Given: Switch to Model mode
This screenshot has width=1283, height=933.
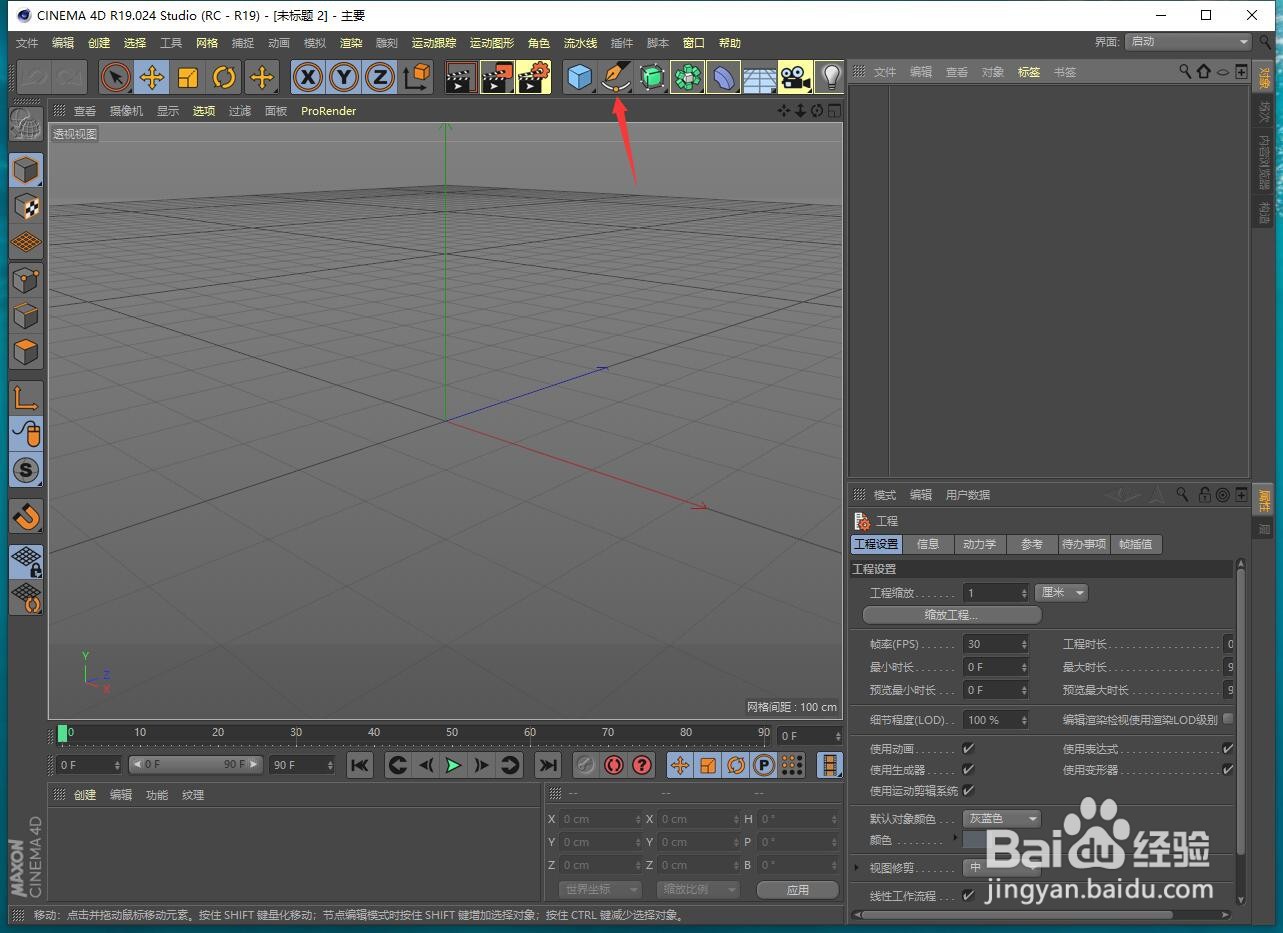Looking at the screenshot, I should 26,170.
